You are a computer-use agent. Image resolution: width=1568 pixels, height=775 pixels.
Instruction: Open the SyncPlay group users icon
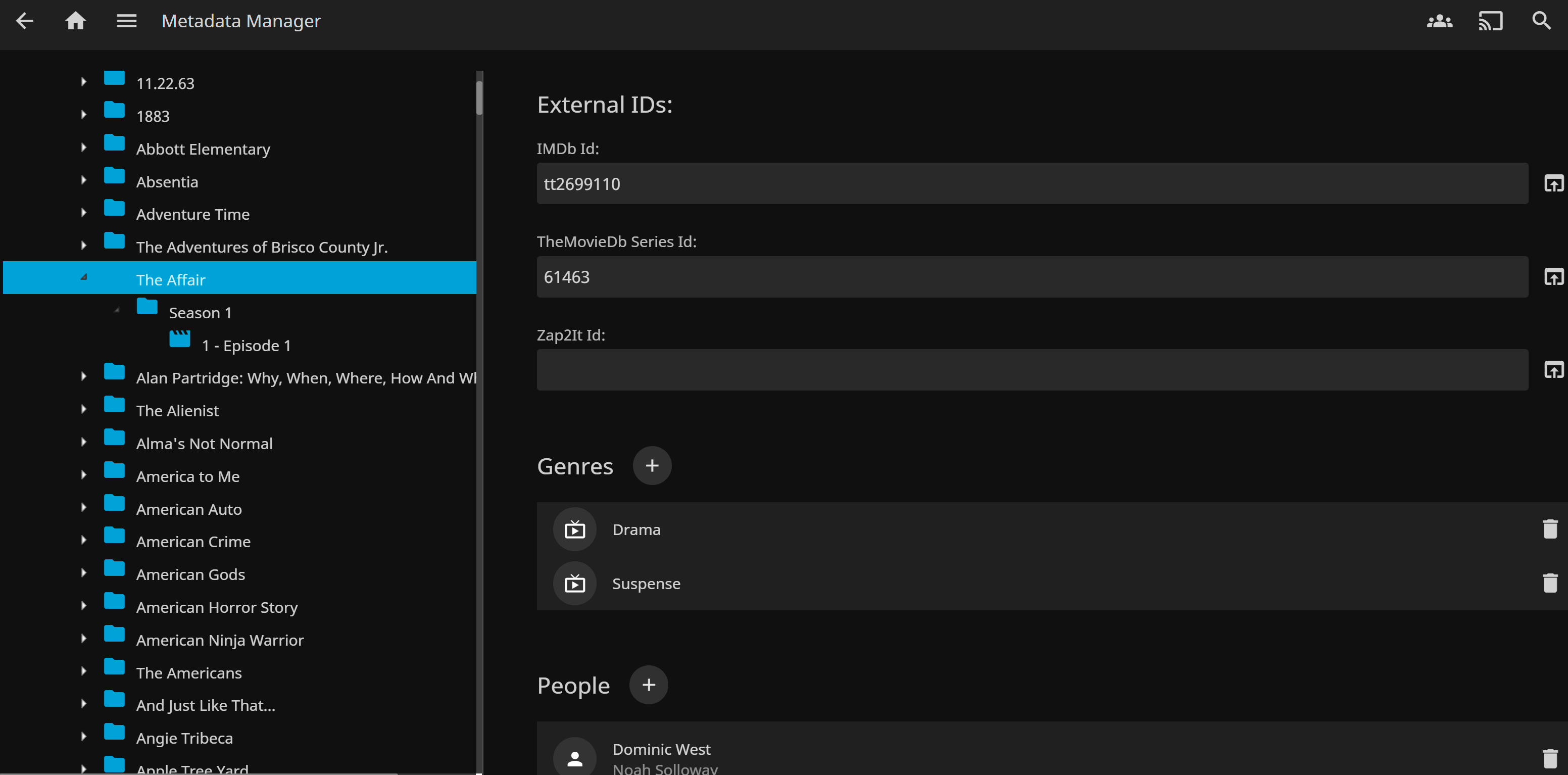click(1439, 21)
